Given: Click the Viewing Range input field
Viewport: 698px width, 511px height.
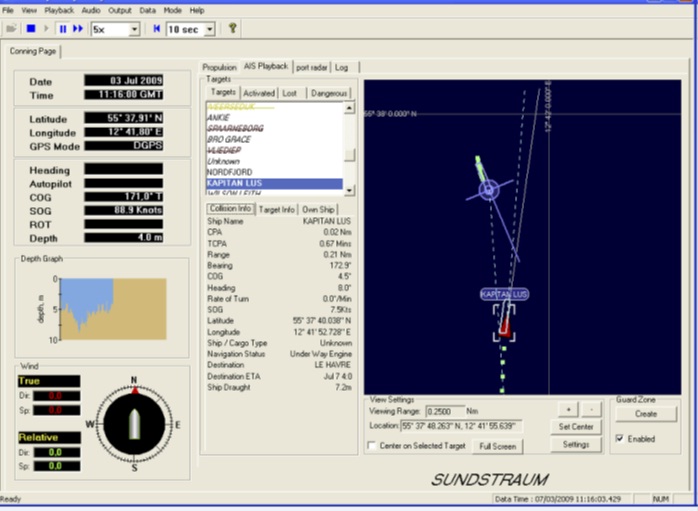Looking at the screenshot, I should (444, 411).
